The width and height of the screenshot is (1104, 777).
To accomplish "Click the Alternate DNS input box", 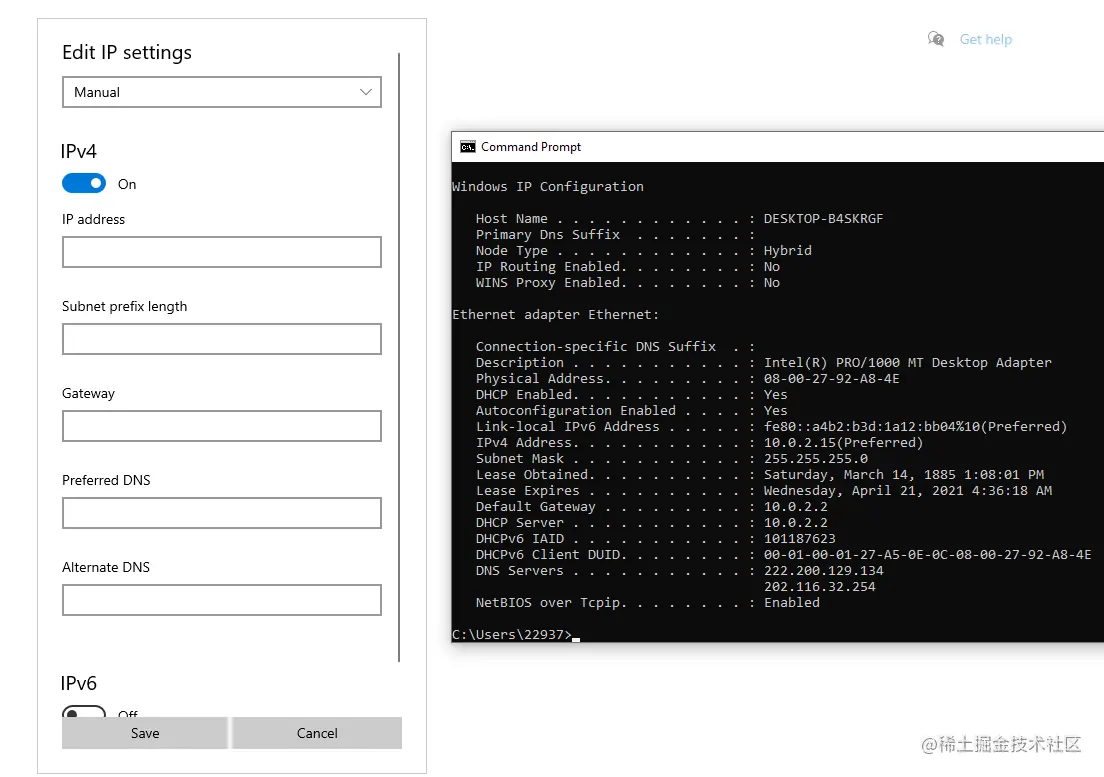I will [222, 600].
